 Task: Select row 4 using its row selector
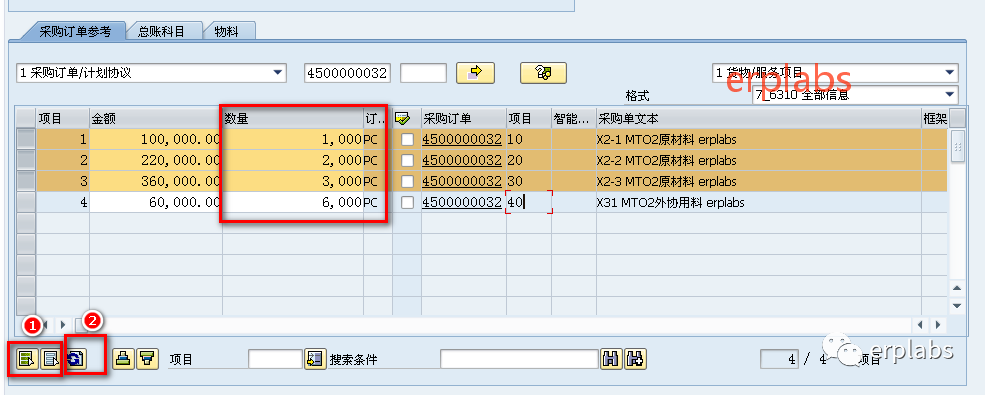click(x=26, y=203)
